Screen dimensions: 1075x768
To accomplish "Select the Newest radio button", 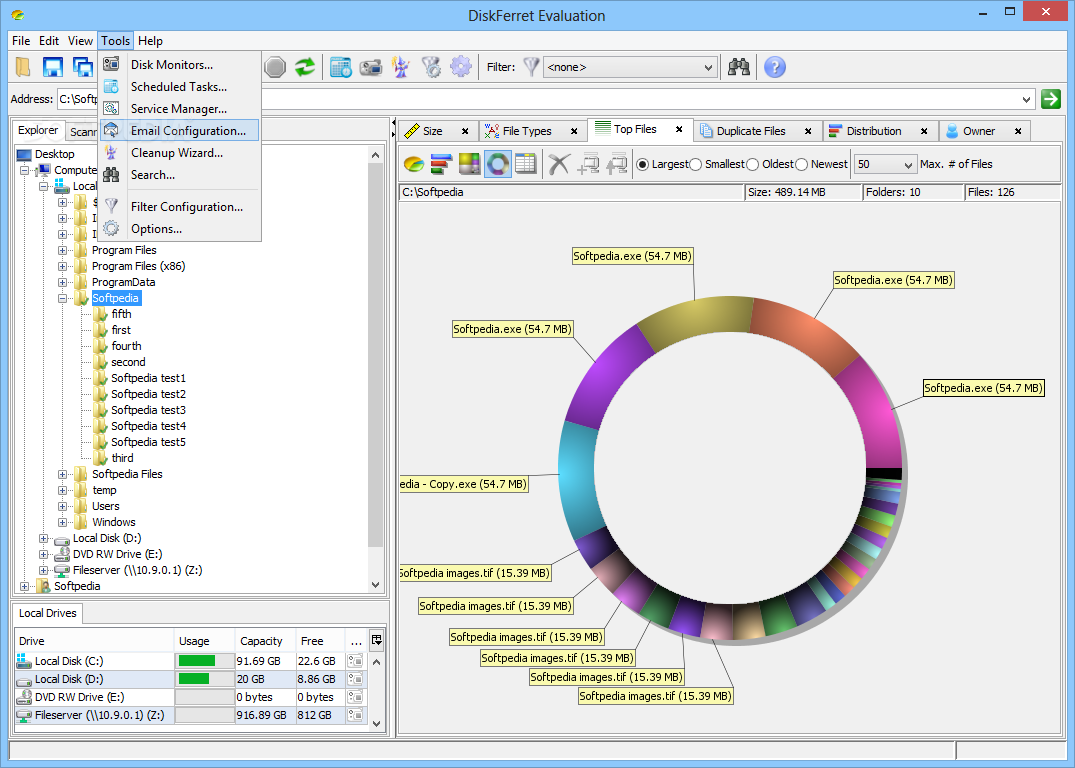I will [x=801, y=165].
